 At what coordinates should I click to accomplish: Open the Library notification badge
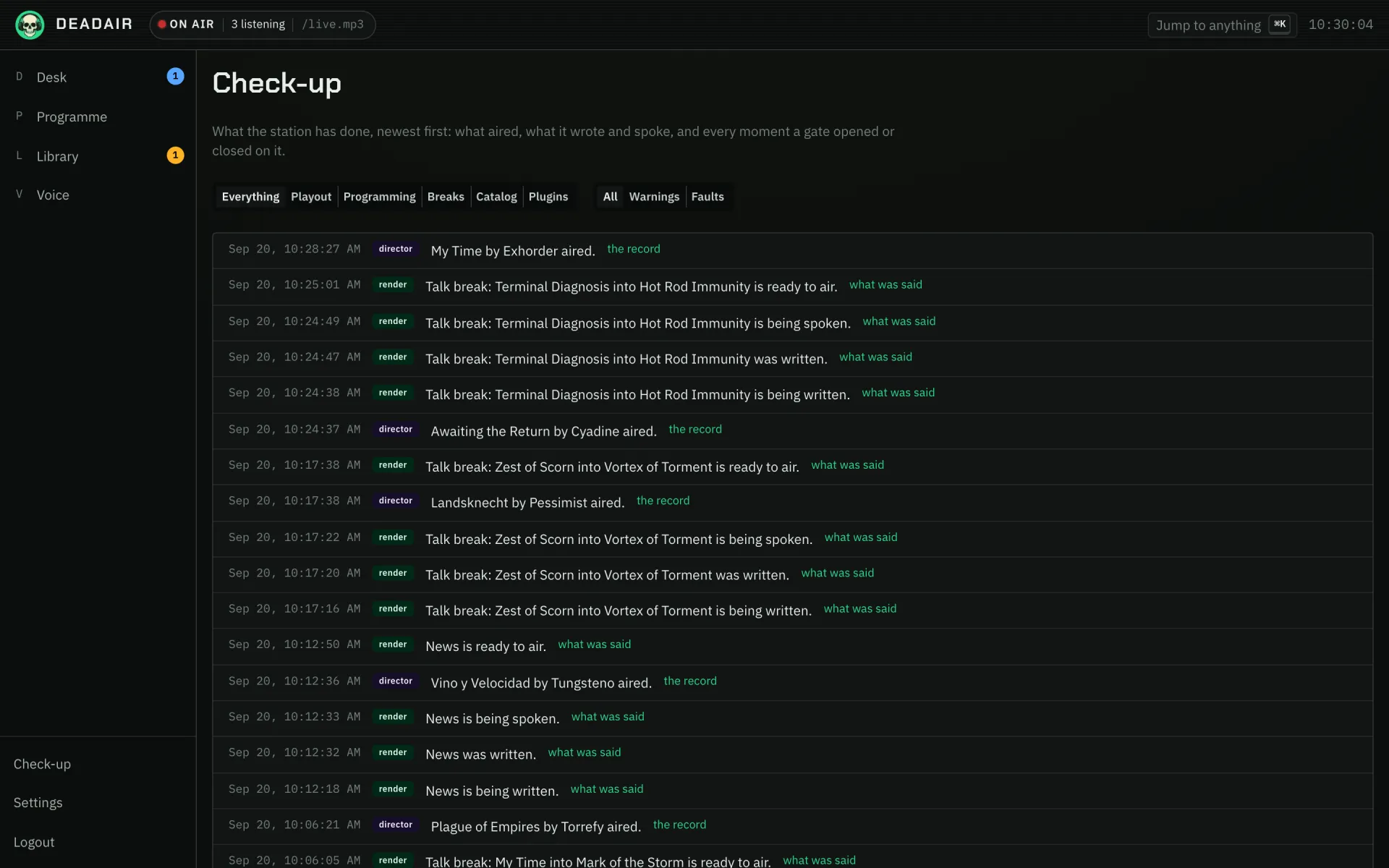pos(175,156)
